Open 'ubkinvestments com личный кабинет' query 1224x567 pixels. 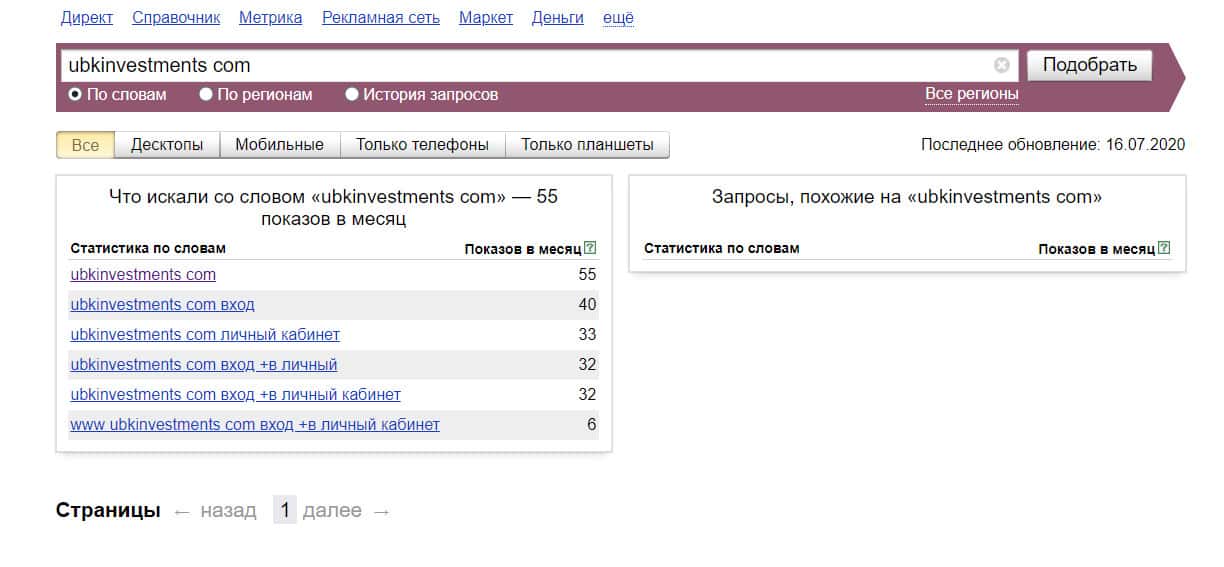click(205, 334)
